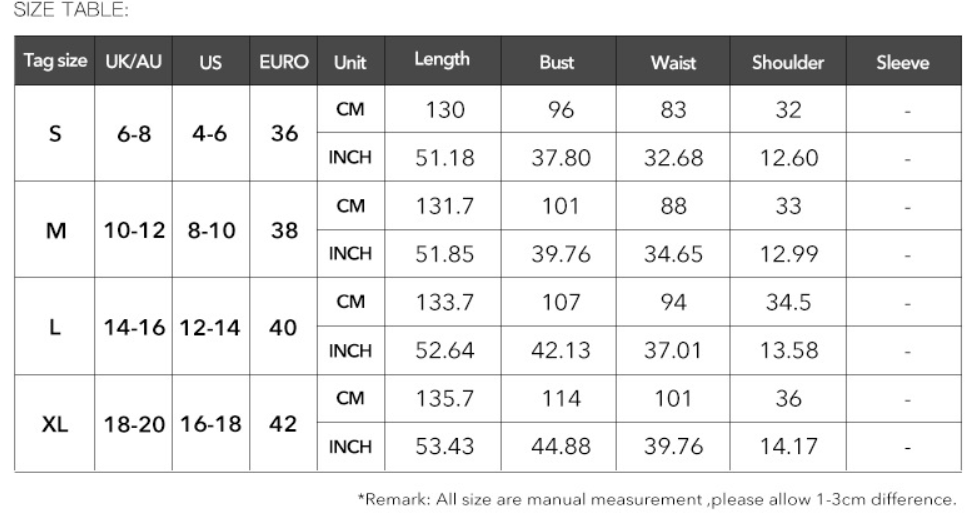Click the S tag size cell
978x518 pixels.
point(55,133)
